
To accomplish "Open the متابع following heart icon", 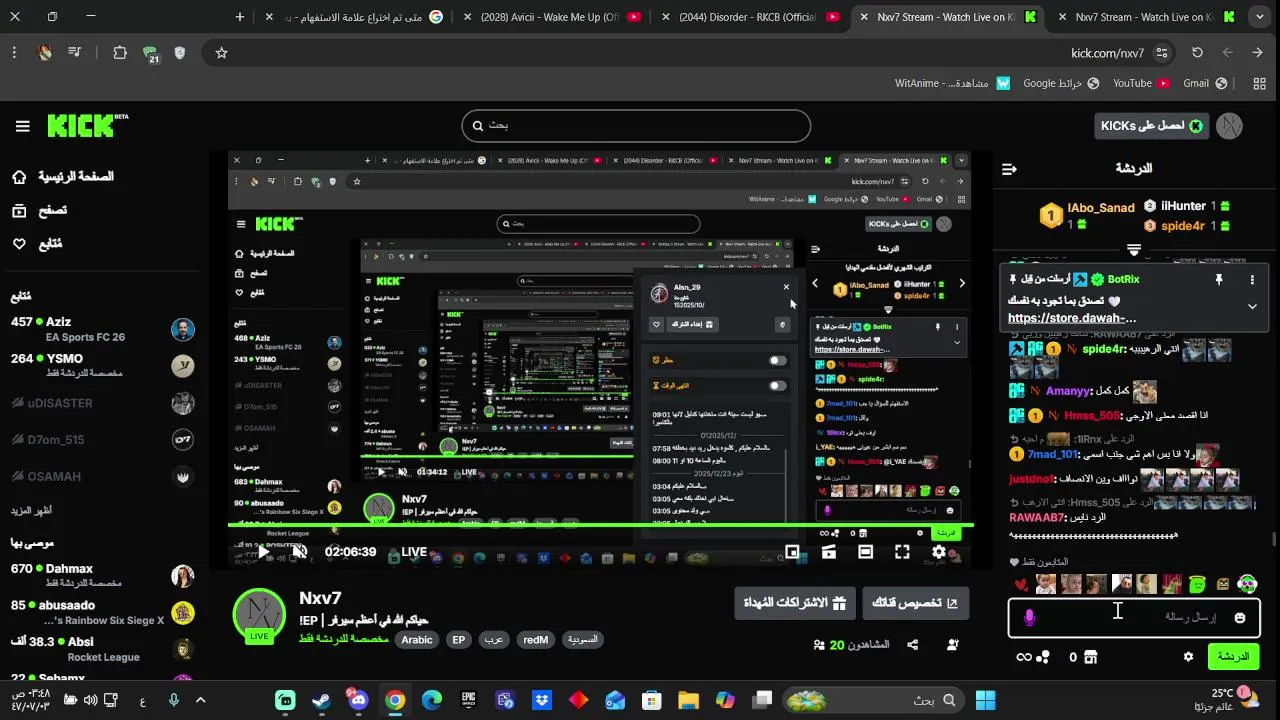I will point(19,243).
